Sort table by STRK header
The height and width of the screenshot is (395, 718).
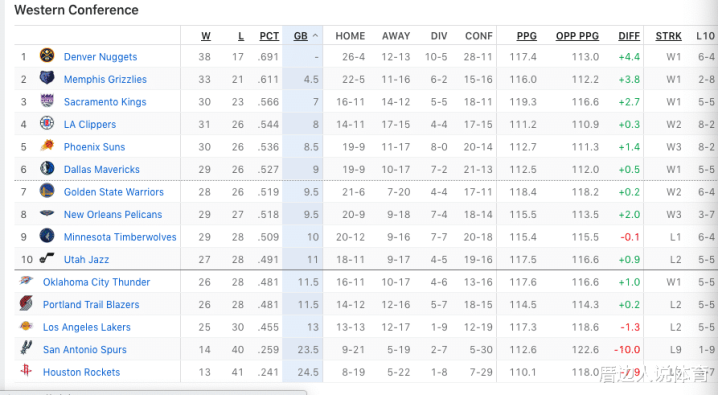pyautogui.click(x=669, y=36)
